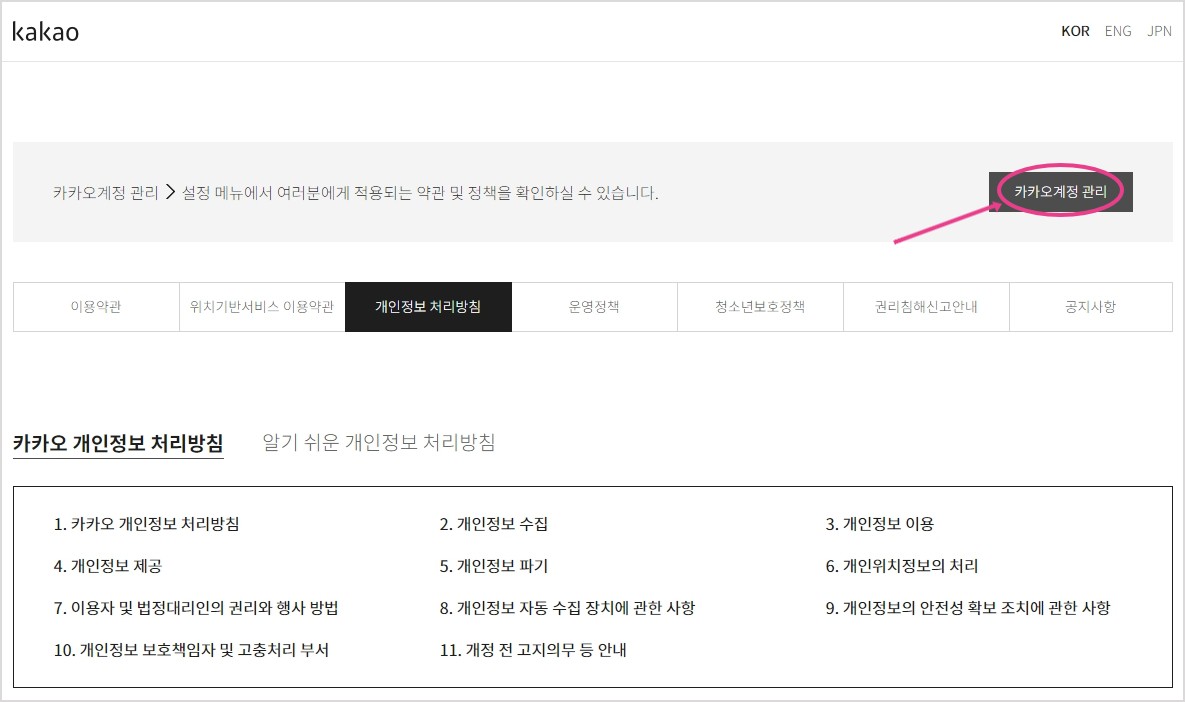The height and width of the screenshot is (702, 1185).
Task: Jump to 6. 개인위치정보의 처리
Action: click(x=902, y=566)
